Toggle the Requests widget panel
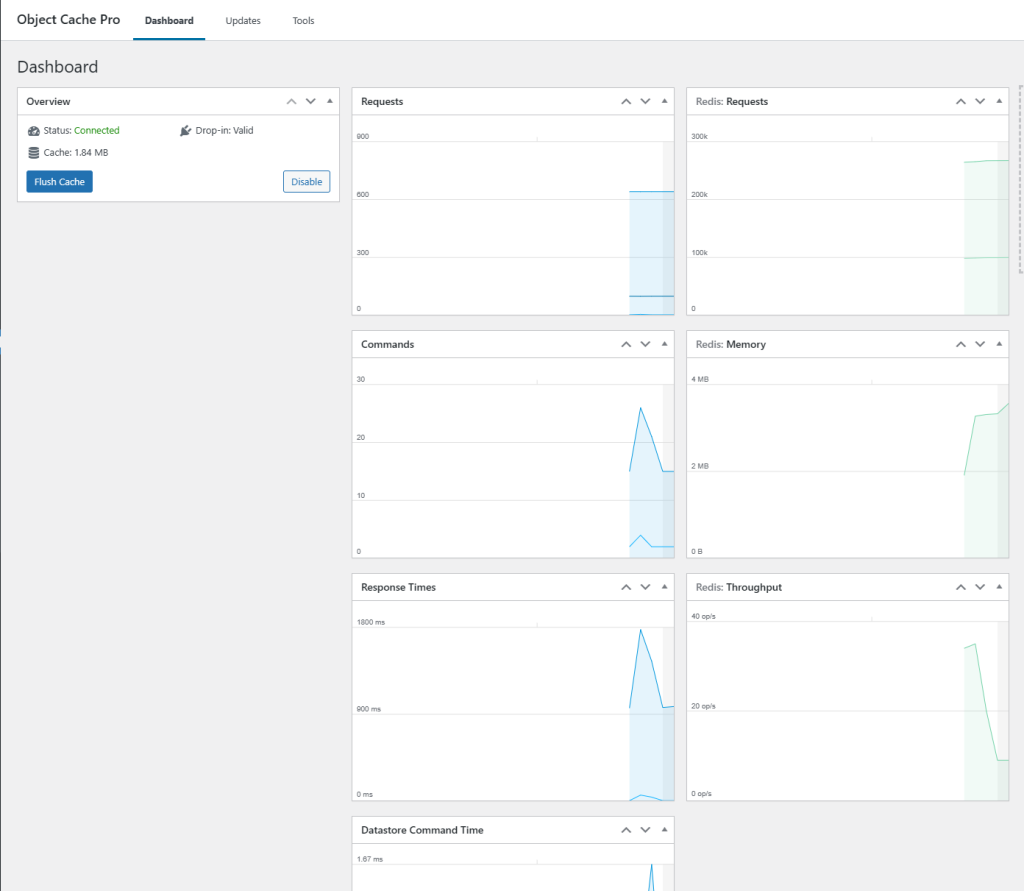Image resolution: width=1024 pixels, height=891 pixels. [664, 101]
